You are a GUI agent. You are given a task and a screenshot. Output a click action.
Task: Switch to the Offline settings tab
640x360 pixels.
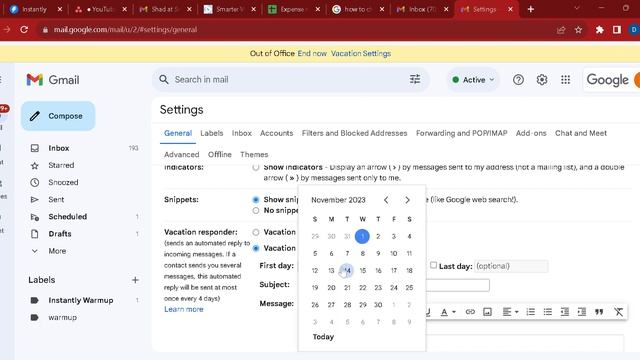220,155
